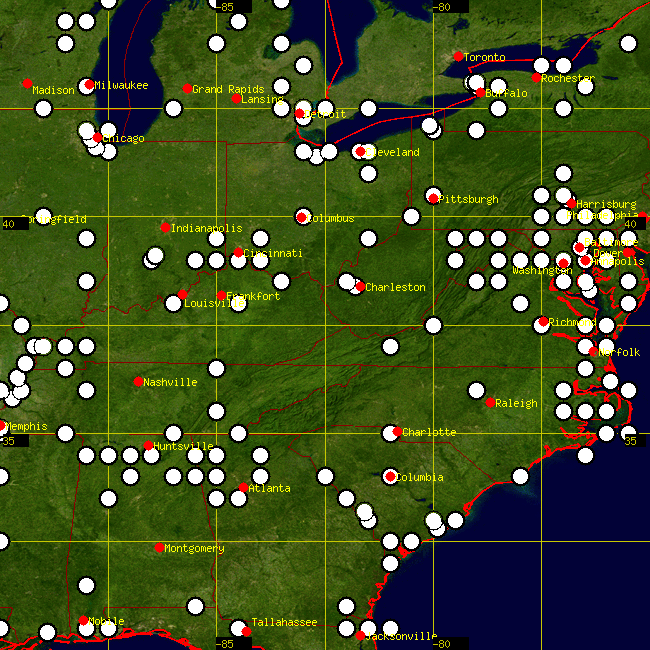The height and width of the screenshot is (650, 650).
Task: Click the Madison label text
Action: pyautogui.click(x=53, y=90)
